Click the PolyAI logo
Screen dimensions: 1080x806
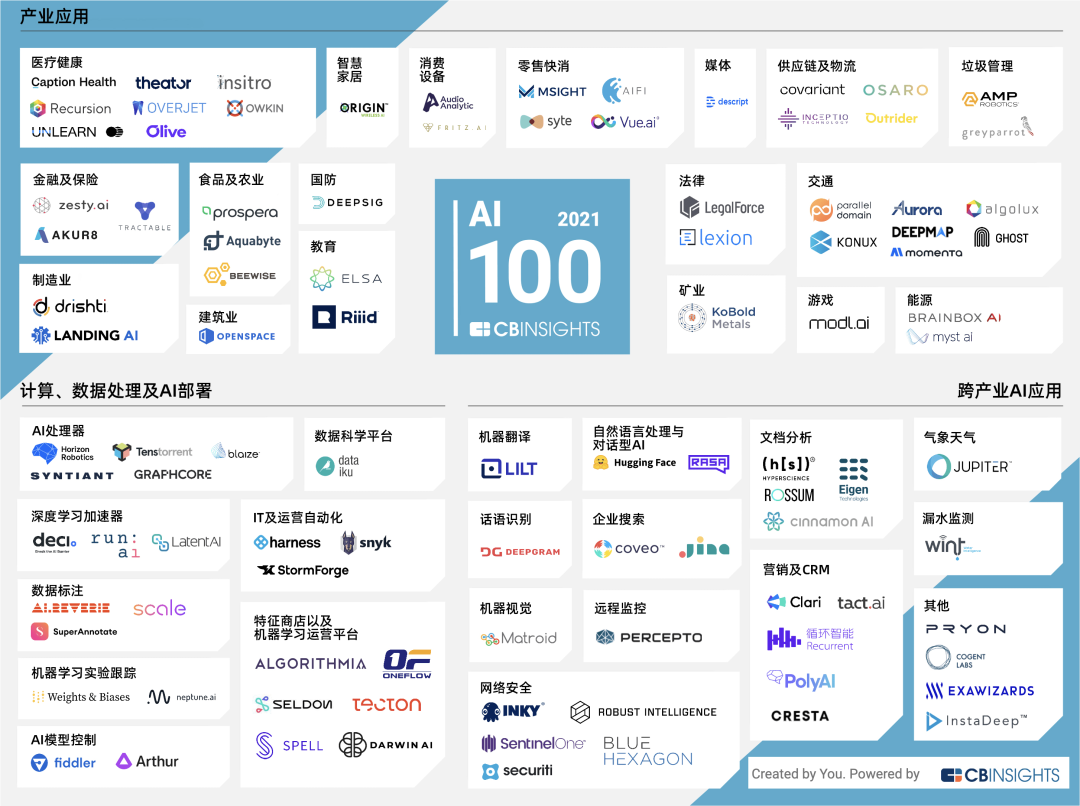[x=801, y=681]
